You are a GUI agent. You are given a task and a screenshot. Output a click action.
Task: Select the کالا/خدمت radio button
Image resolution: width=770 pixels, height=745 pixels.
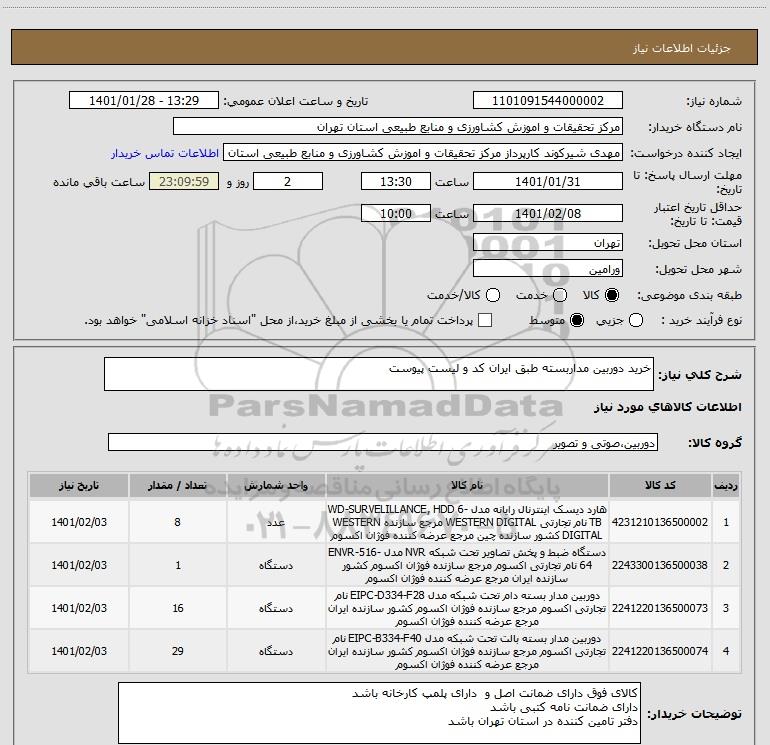coord(493,295)
